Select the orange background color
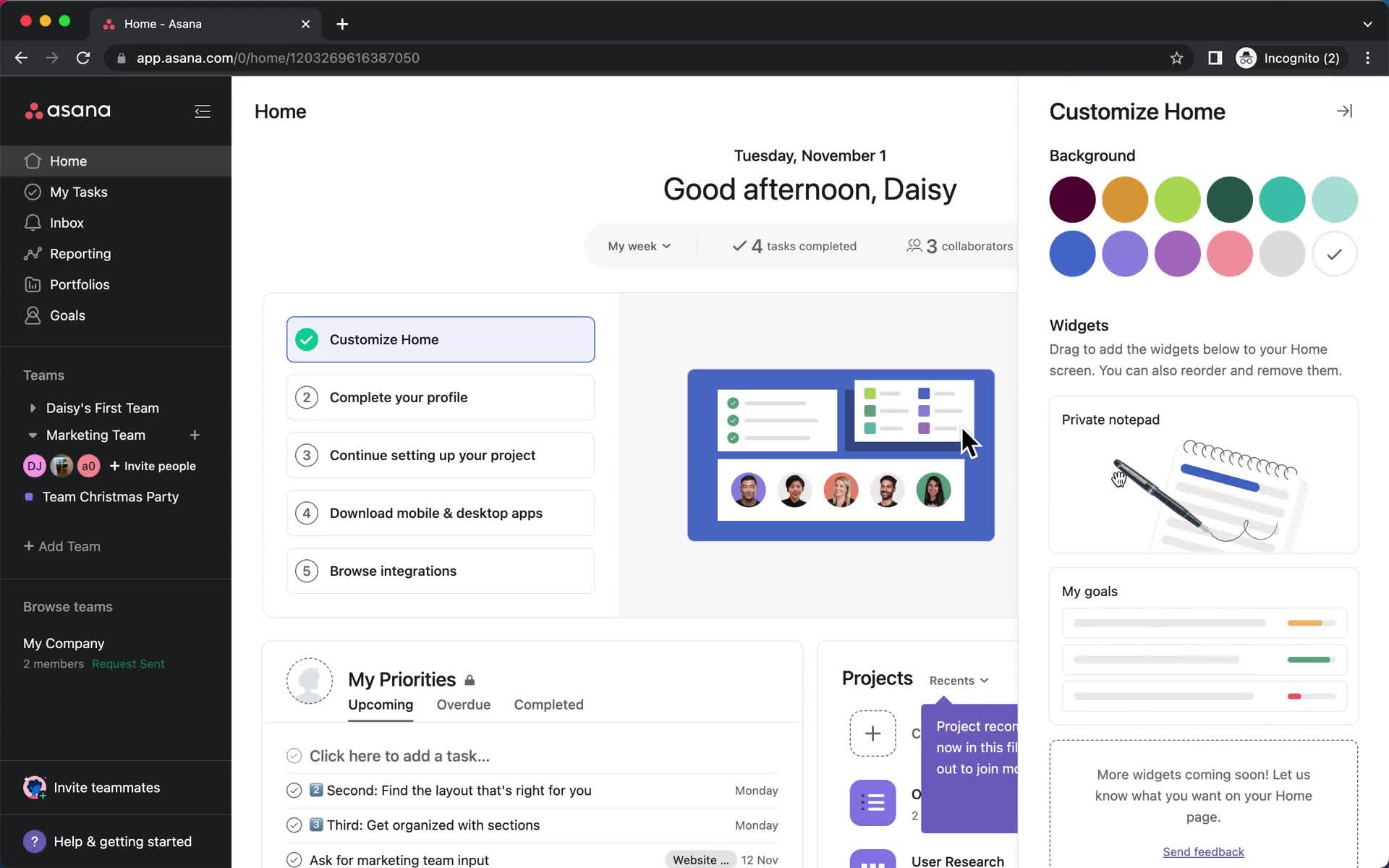Screen dimensions: 1389x868 click(x=1125, y=200)
